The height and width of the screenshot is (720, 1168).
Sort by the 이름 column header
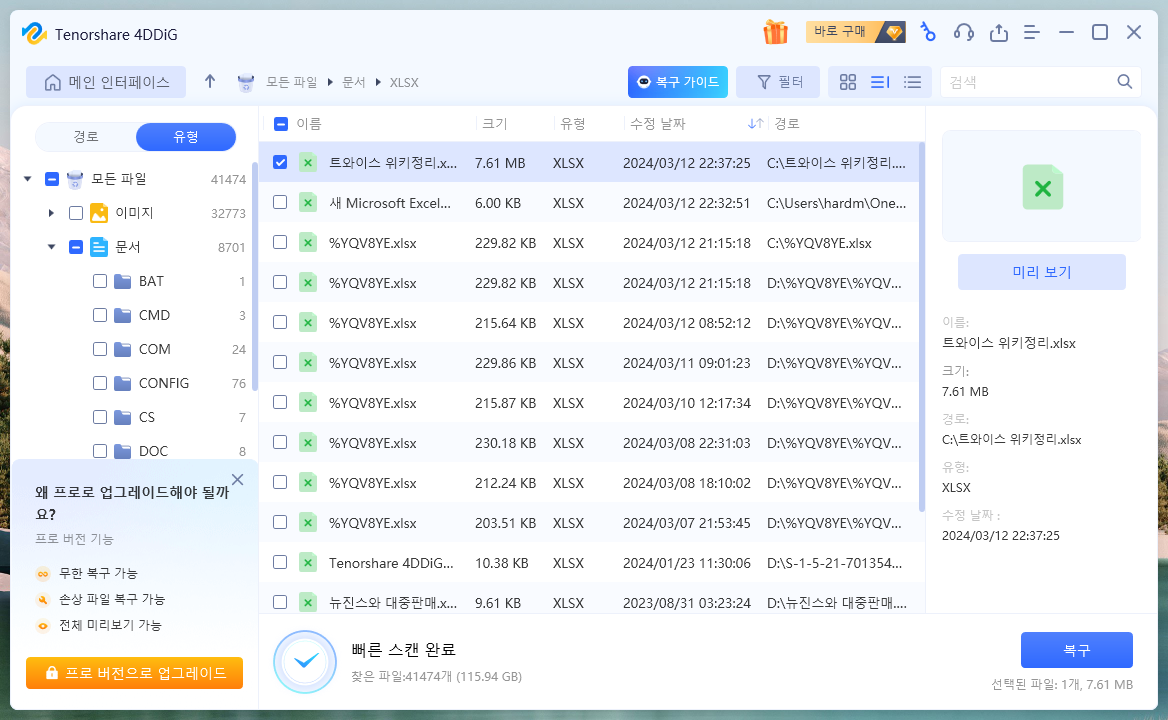coord(308,124)
